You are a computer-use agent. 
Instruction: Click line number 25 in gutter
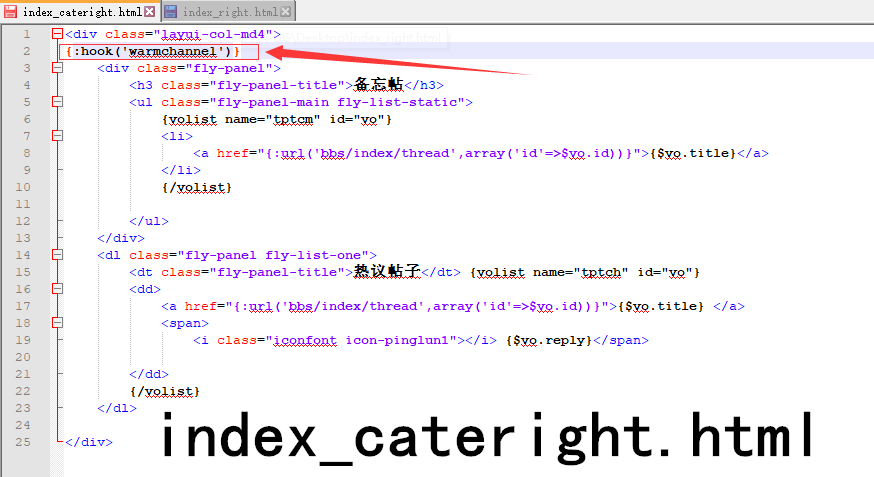point(23,442)
